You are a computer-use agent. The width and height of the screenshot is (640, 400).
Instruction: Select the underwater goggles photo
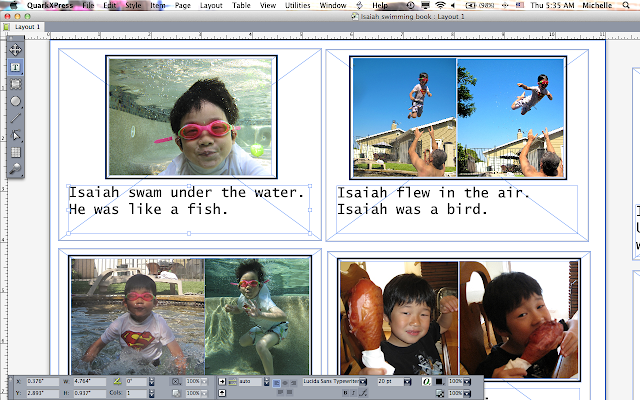pos(191,117)
